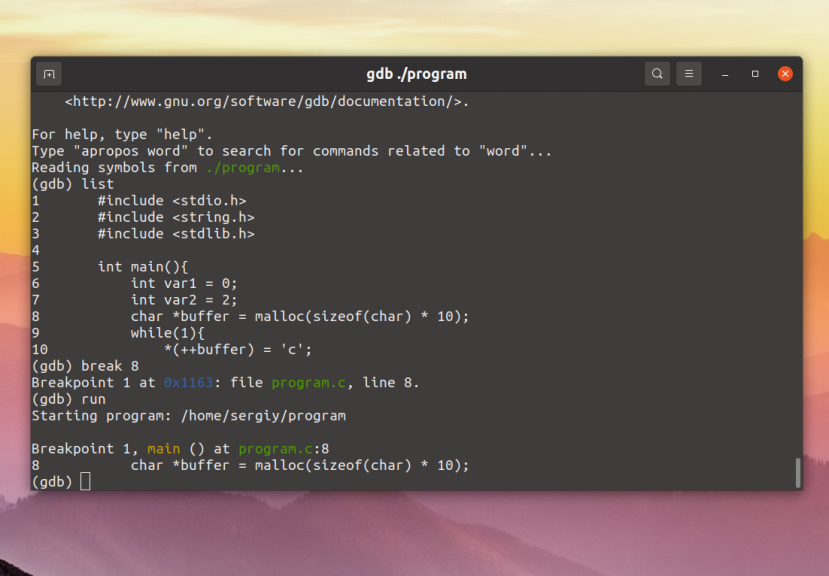Click the '(gdb) break 8' command
829x576 pixels.
(x=85, y=366)
